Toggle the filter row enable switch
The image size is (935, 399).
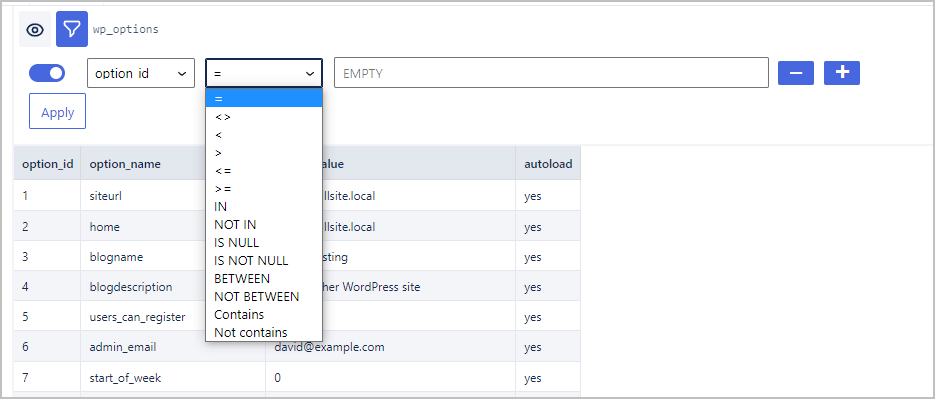pyautogui.click(x=47, y=73)
